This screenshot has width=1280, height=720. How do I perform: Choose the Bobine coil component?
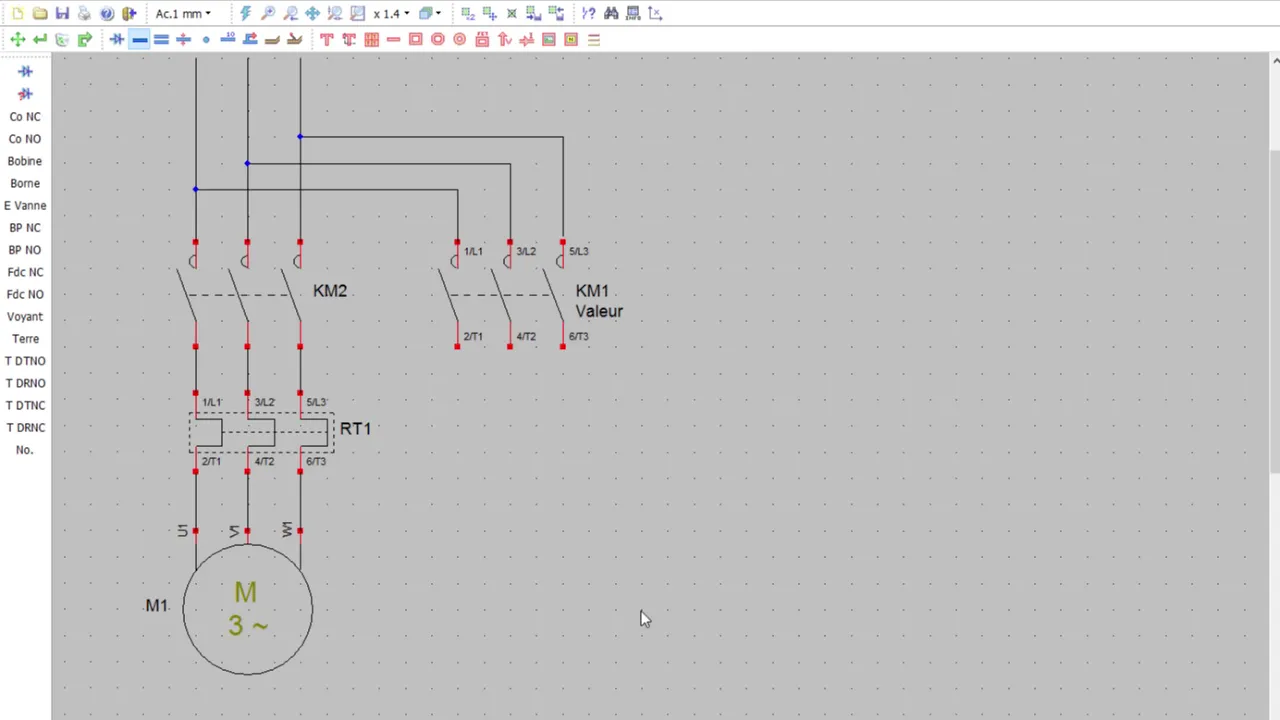[x=25, y=161]
